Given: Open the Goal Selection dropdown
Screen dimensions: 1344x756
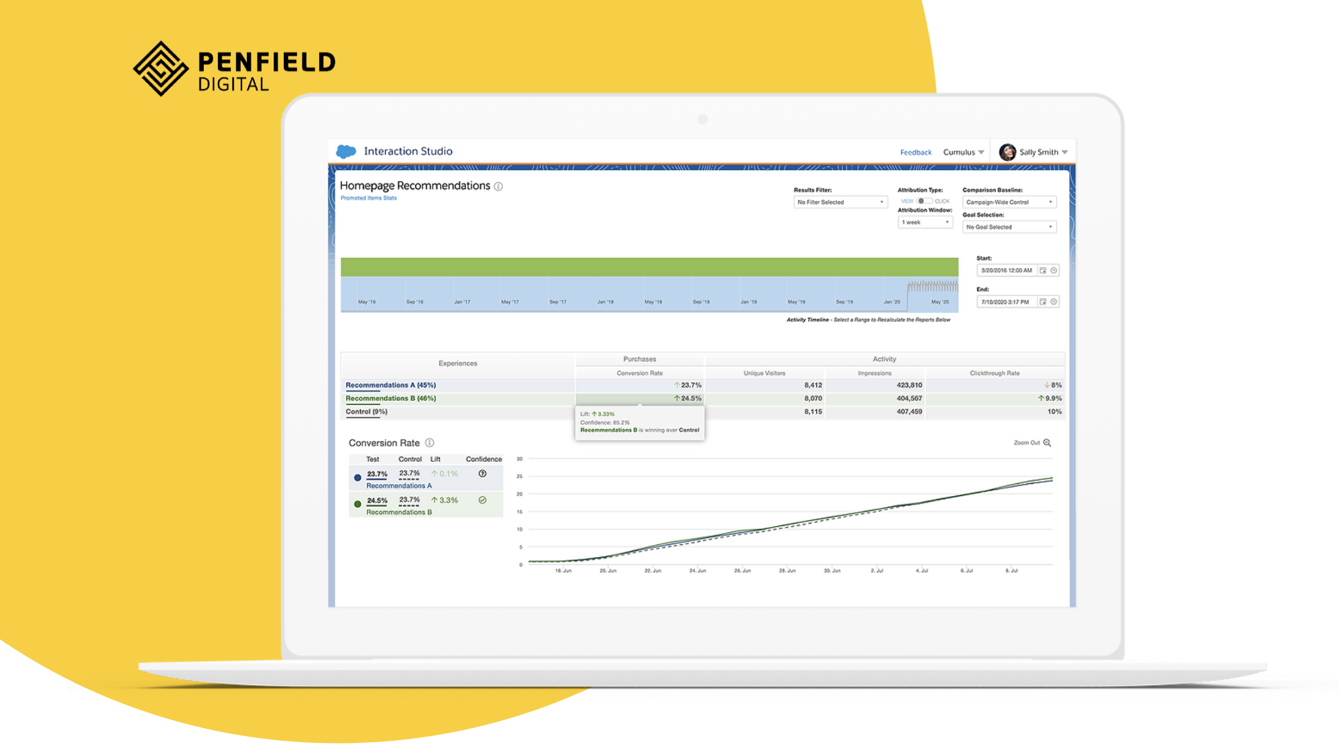Looking at the screenshot, I should pos(1009,227).
